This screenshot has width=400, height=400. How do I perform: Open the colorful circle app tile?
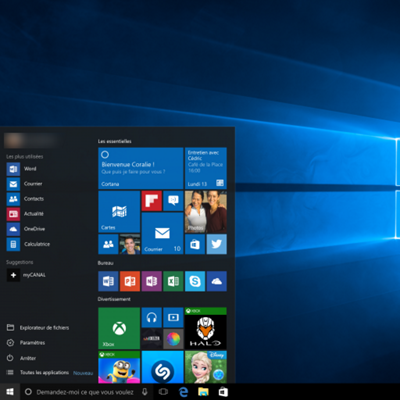pos(173,339)
